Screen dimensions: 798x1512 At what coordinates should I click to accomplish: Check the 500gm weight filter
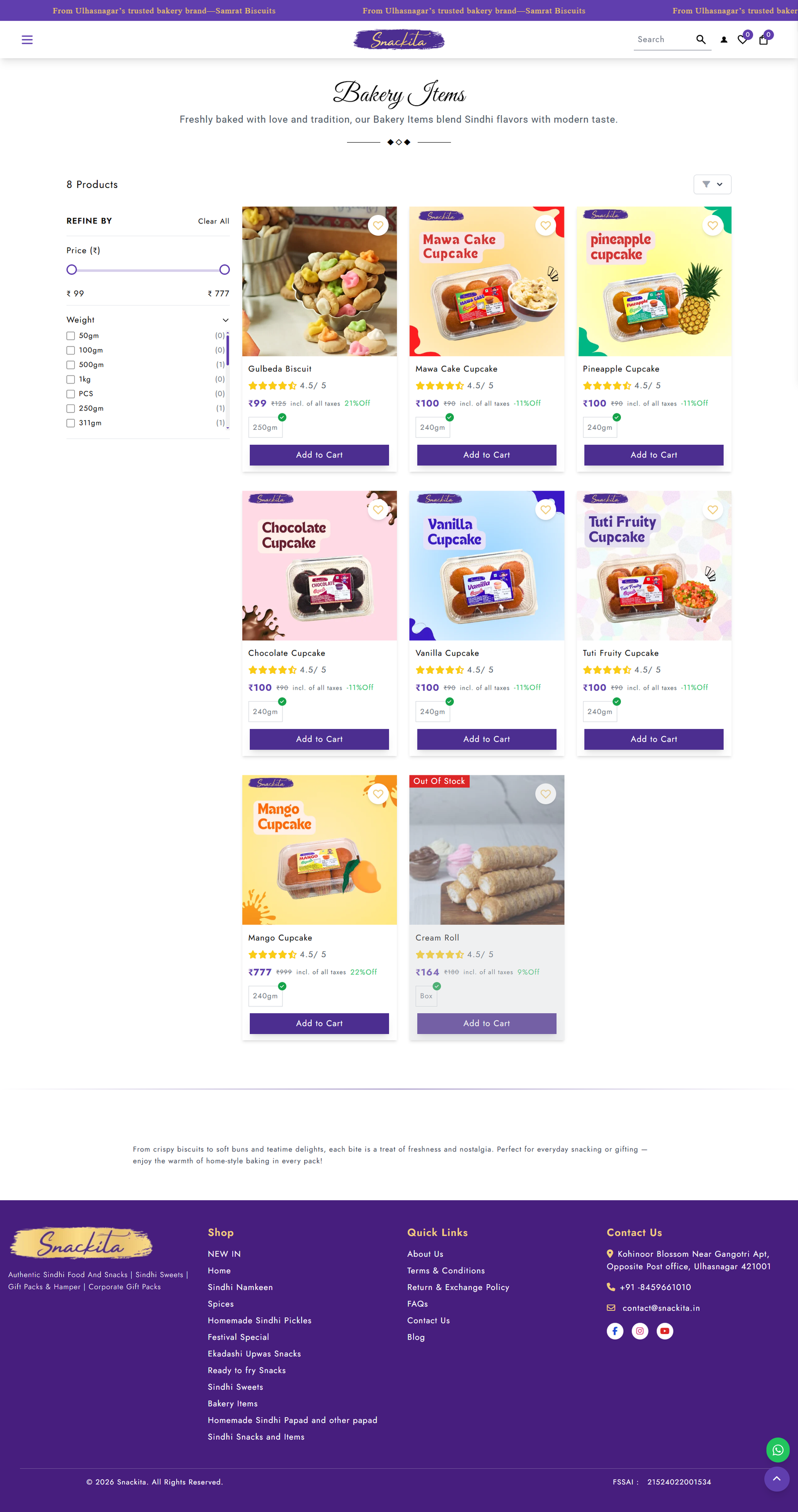(70, 365)
